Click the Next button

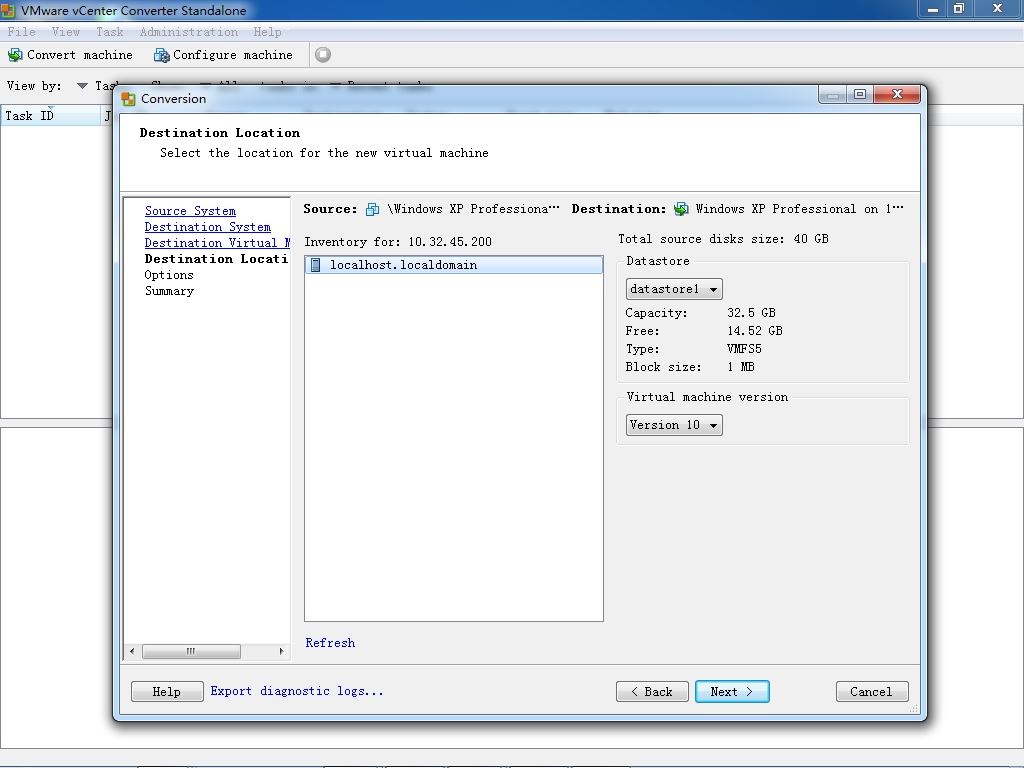732,692
